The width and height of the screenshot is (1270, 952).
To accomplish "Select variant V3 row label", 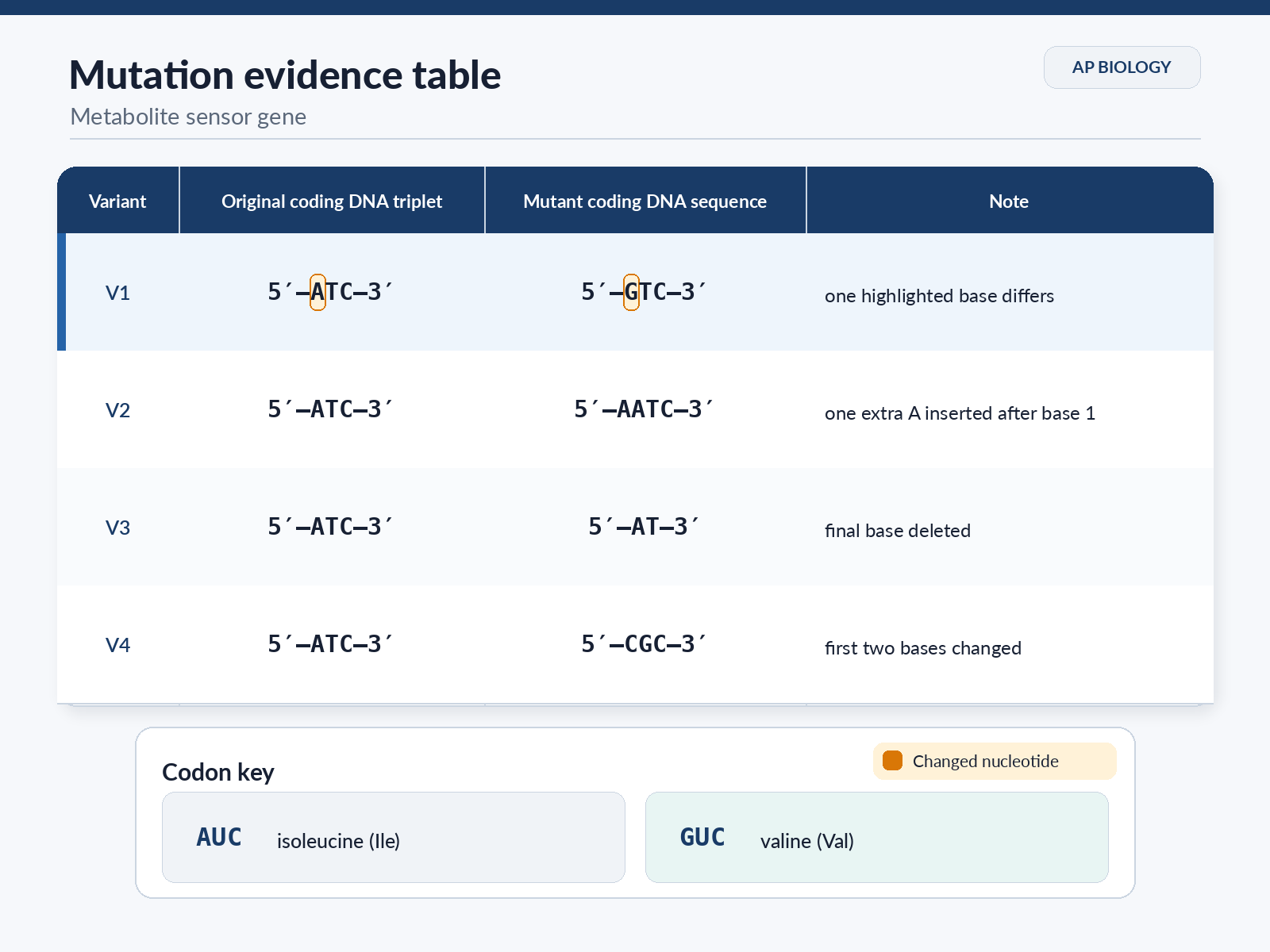I will (x=117, y=528).
